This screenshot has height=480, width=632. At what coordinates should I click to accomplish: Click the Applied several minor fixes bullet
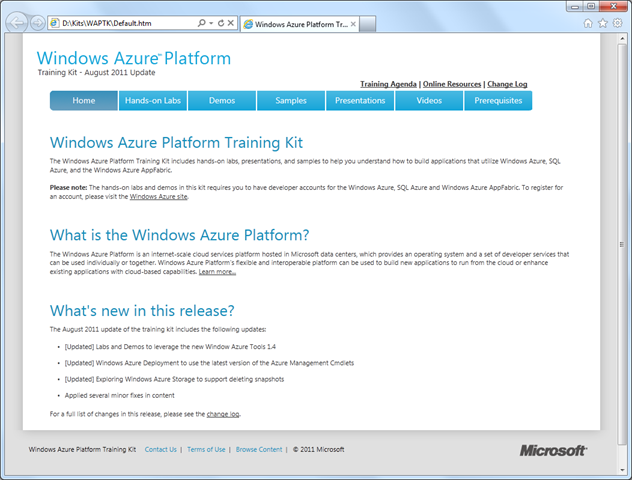[x=120, y=395]
